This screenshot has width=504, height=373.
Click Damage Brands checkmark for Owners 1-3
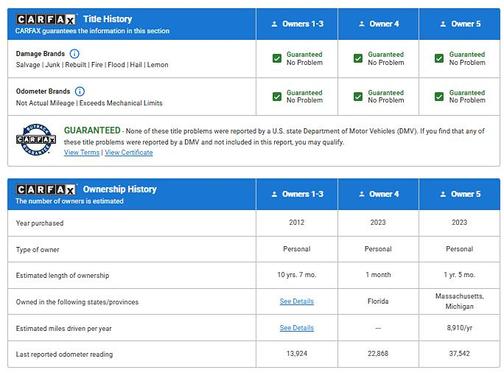coord(277,58)
